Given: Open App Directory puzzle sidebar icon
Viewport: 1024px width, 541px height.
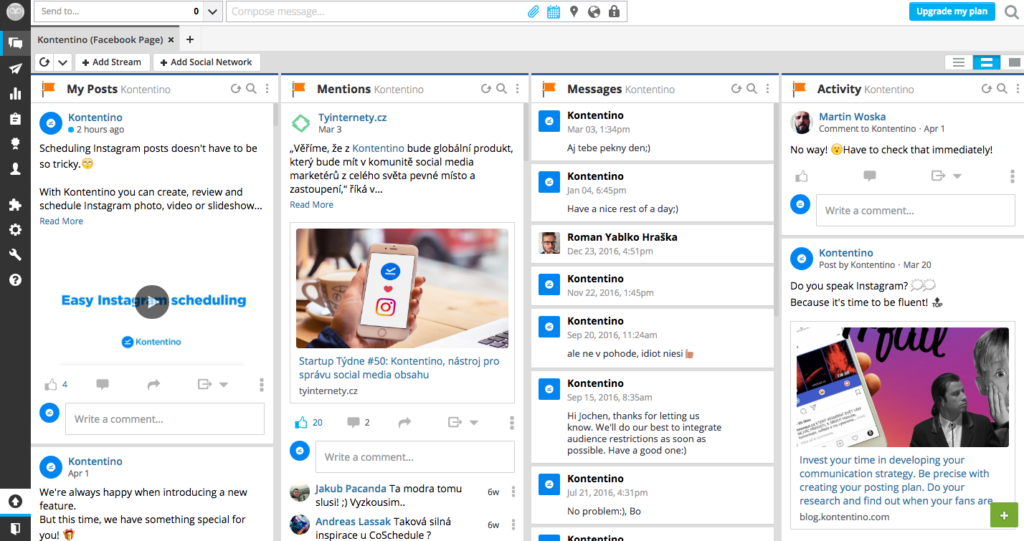Looking at the screenshot, I should 15,205.
